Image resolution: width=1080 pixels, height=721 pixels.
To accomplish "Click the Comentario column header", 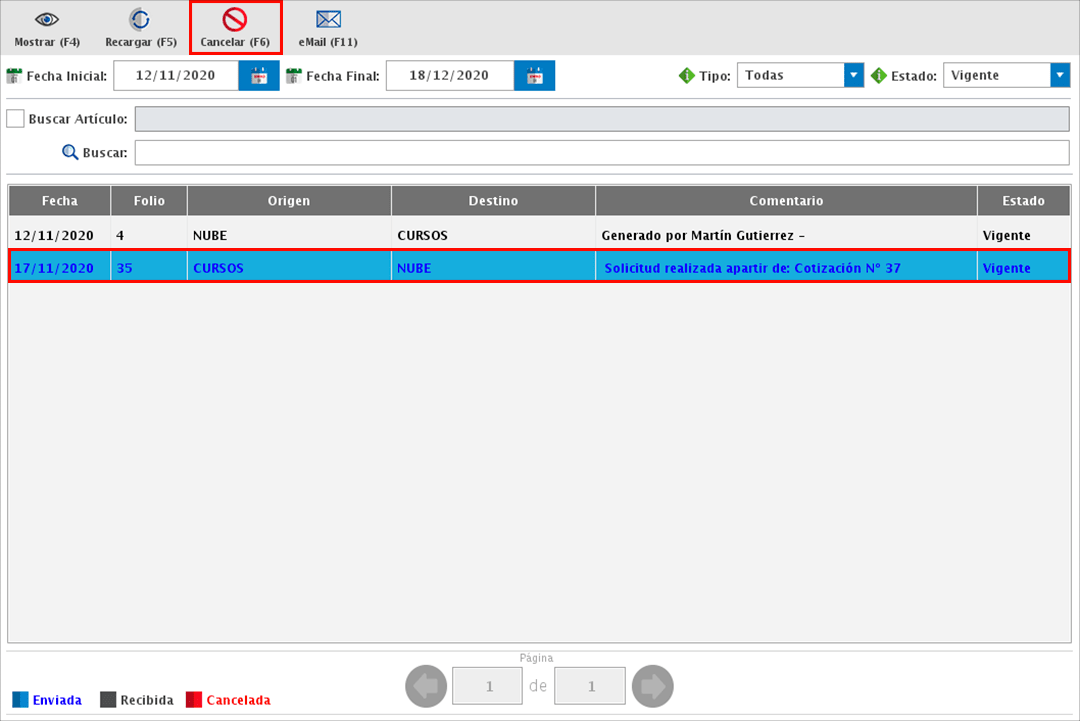I will (x=786, y=201).
